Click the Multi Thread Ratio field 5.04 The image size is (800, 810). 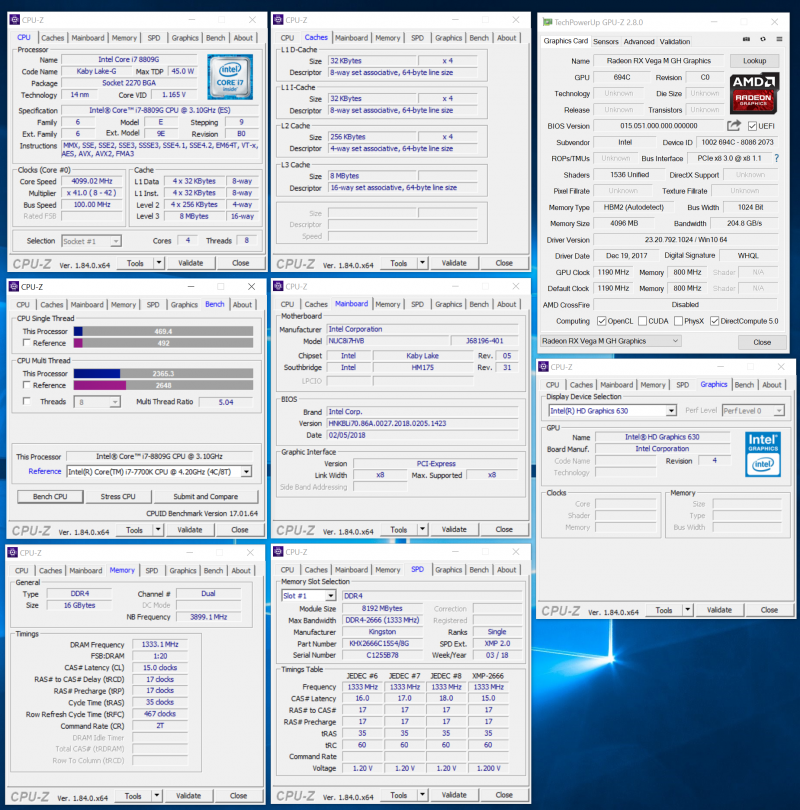226,402
